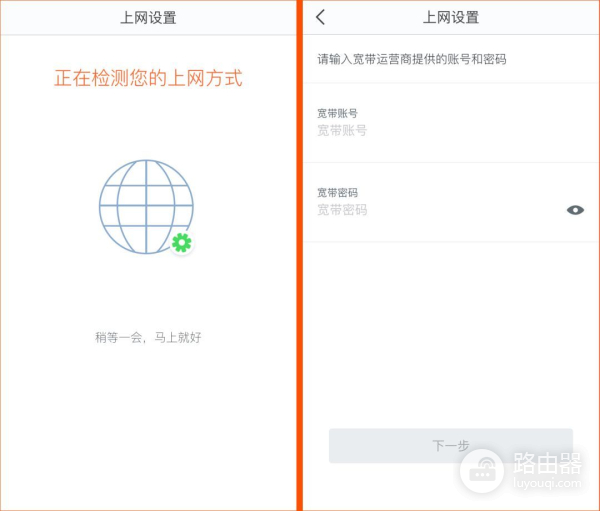Click the 上网设置 title on the left screen
The width and height of the screenshot is (600, 511).
pyautogui.click(x=148, y=17)
